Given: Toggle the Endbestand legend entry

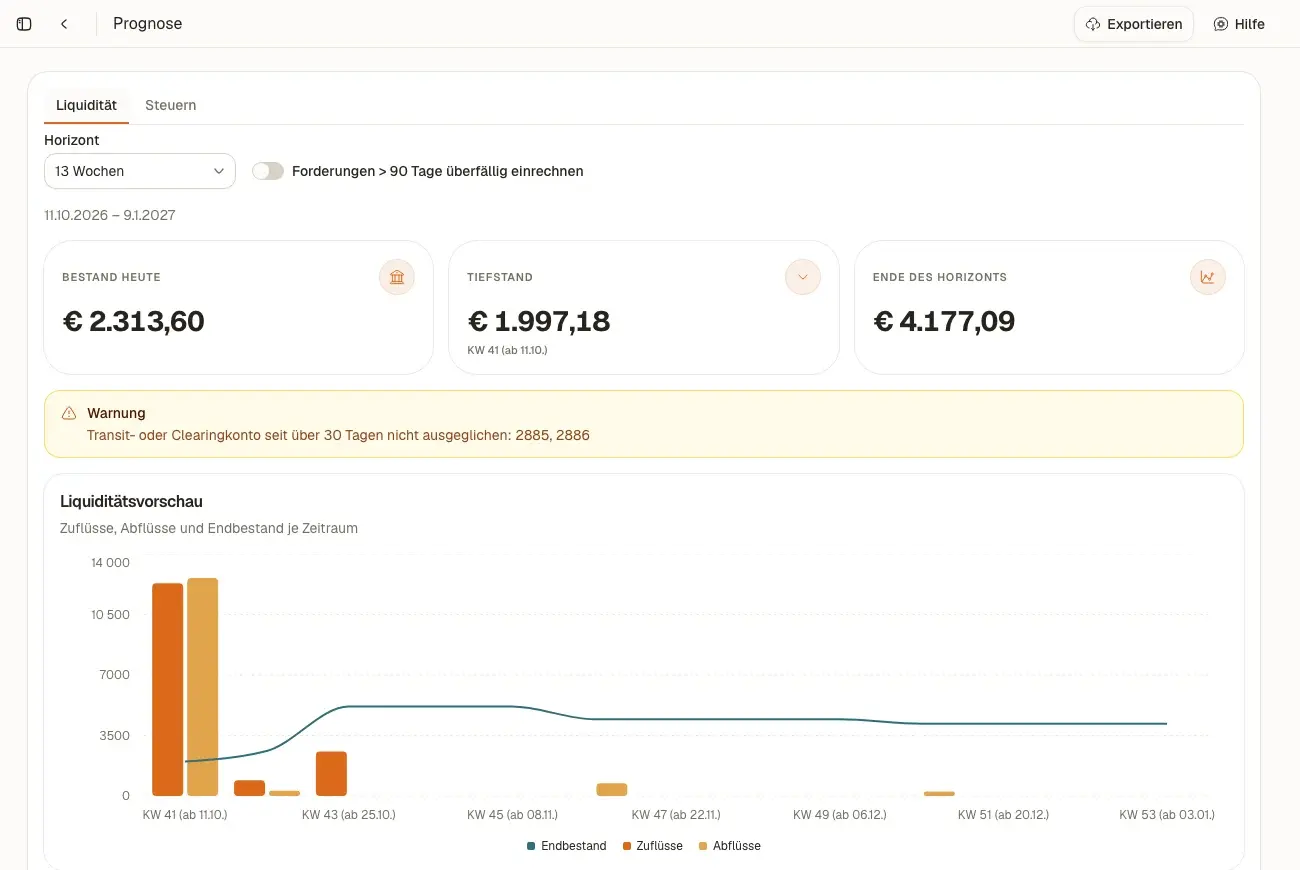Looking at the screenshot, I should pos(567,846).
